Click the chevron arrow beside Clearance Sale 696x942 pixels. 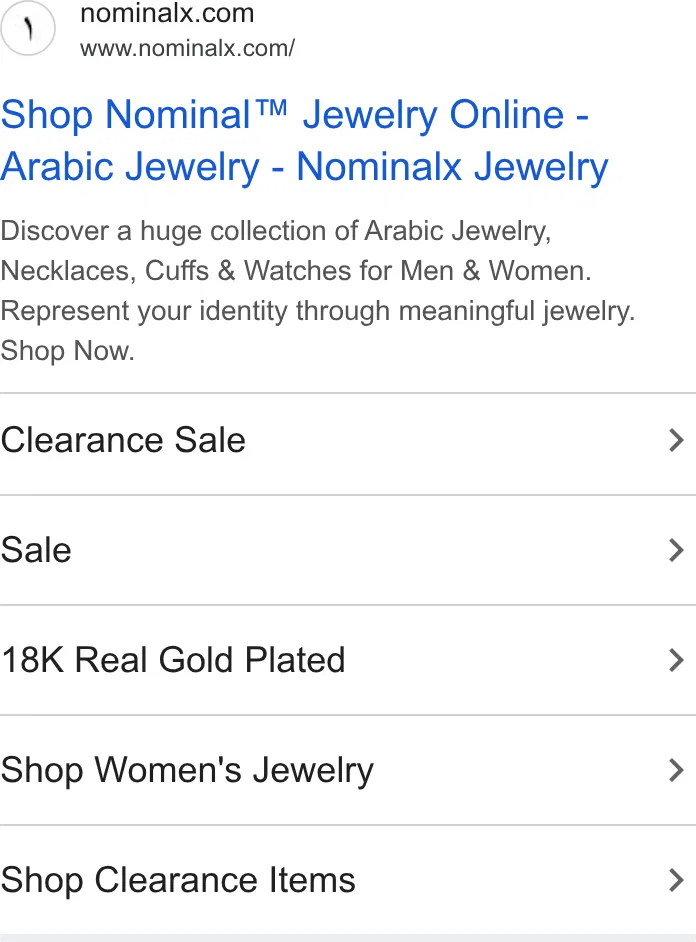pyautogui.click(x=676, y=440)
